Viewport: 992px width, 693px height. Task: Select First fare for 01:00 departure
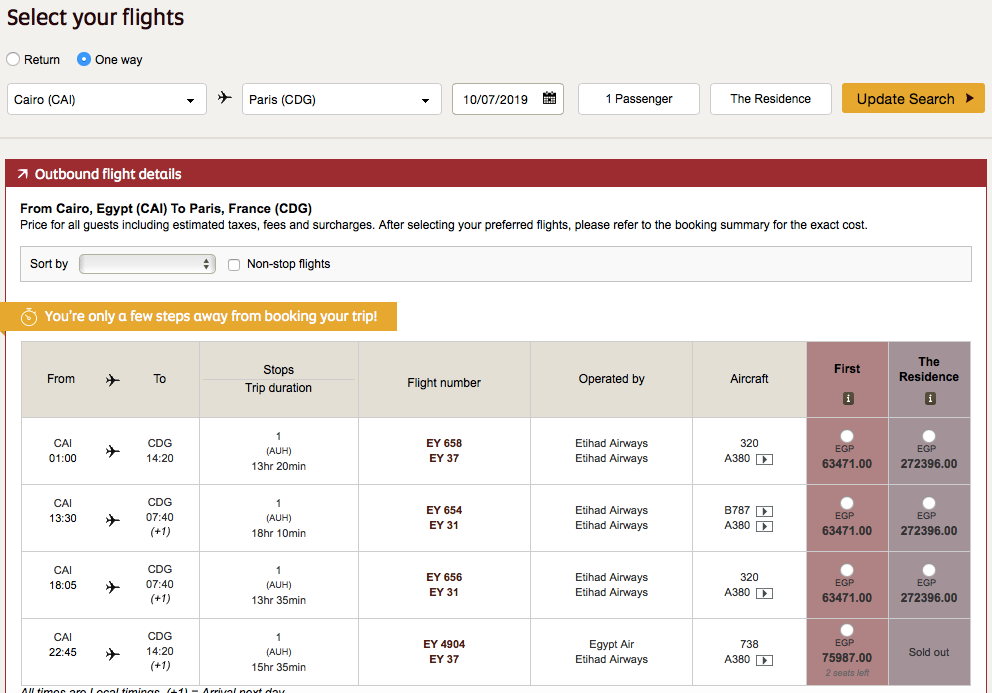(847, 436)
